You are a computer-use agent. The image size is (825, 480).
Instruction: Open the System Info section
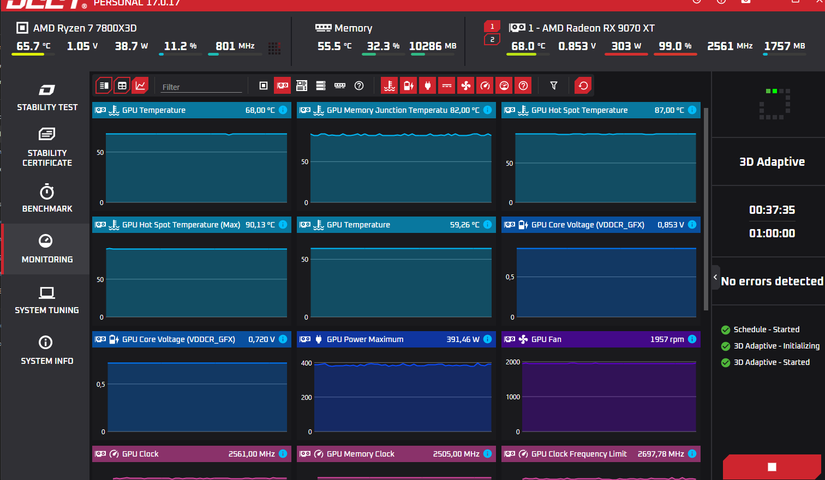(47, 351)
